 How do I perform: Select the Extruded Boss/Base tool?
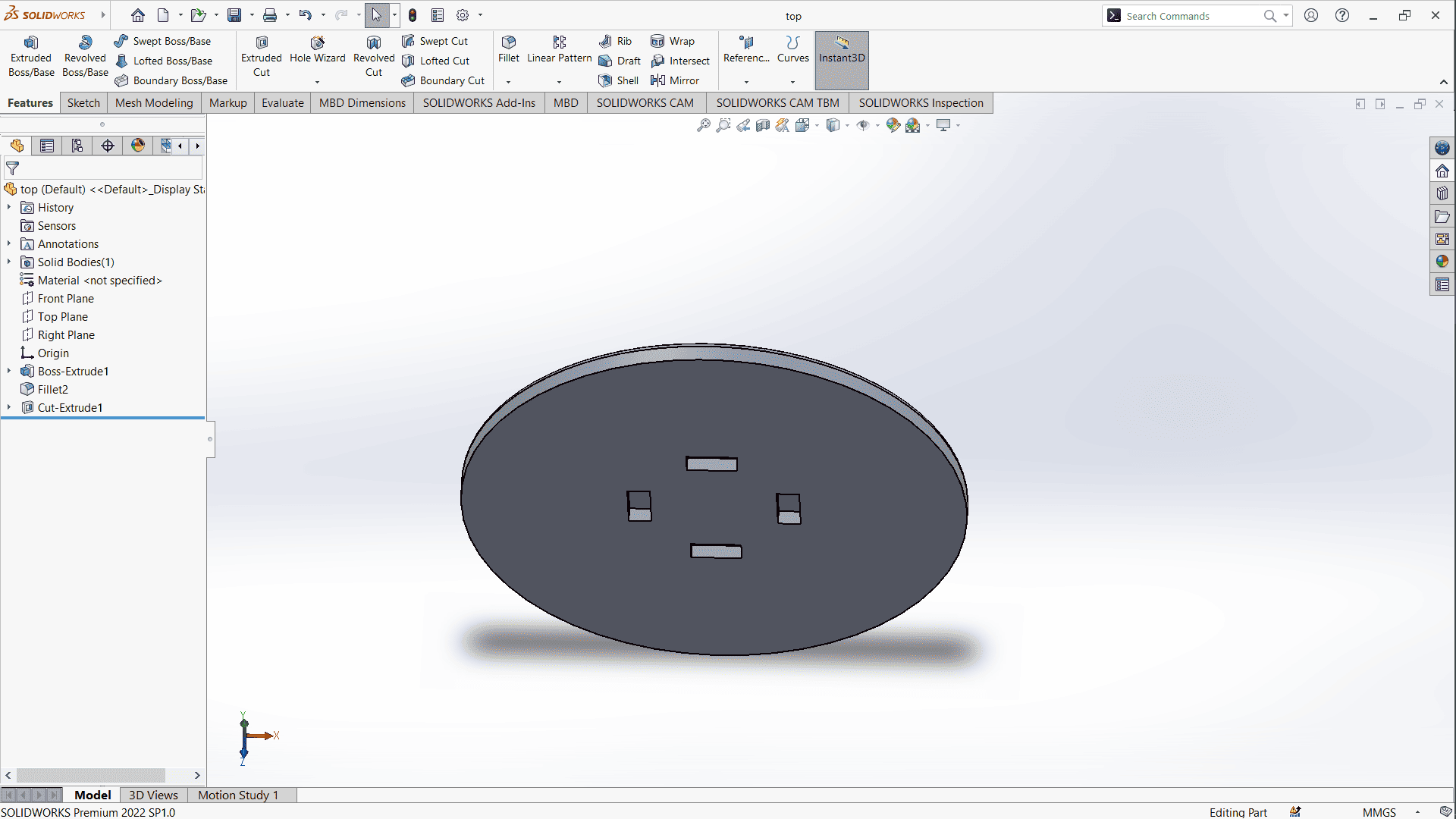click(x=31, y=57)
